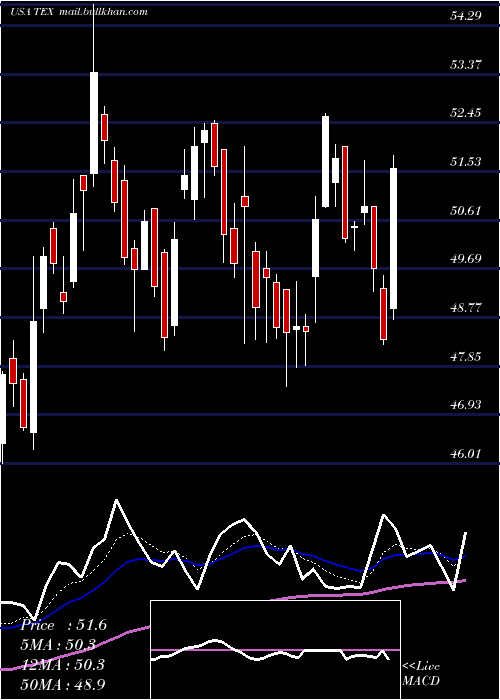
Task: Click the 52.45 price axis label
Action: click(465, 112)
